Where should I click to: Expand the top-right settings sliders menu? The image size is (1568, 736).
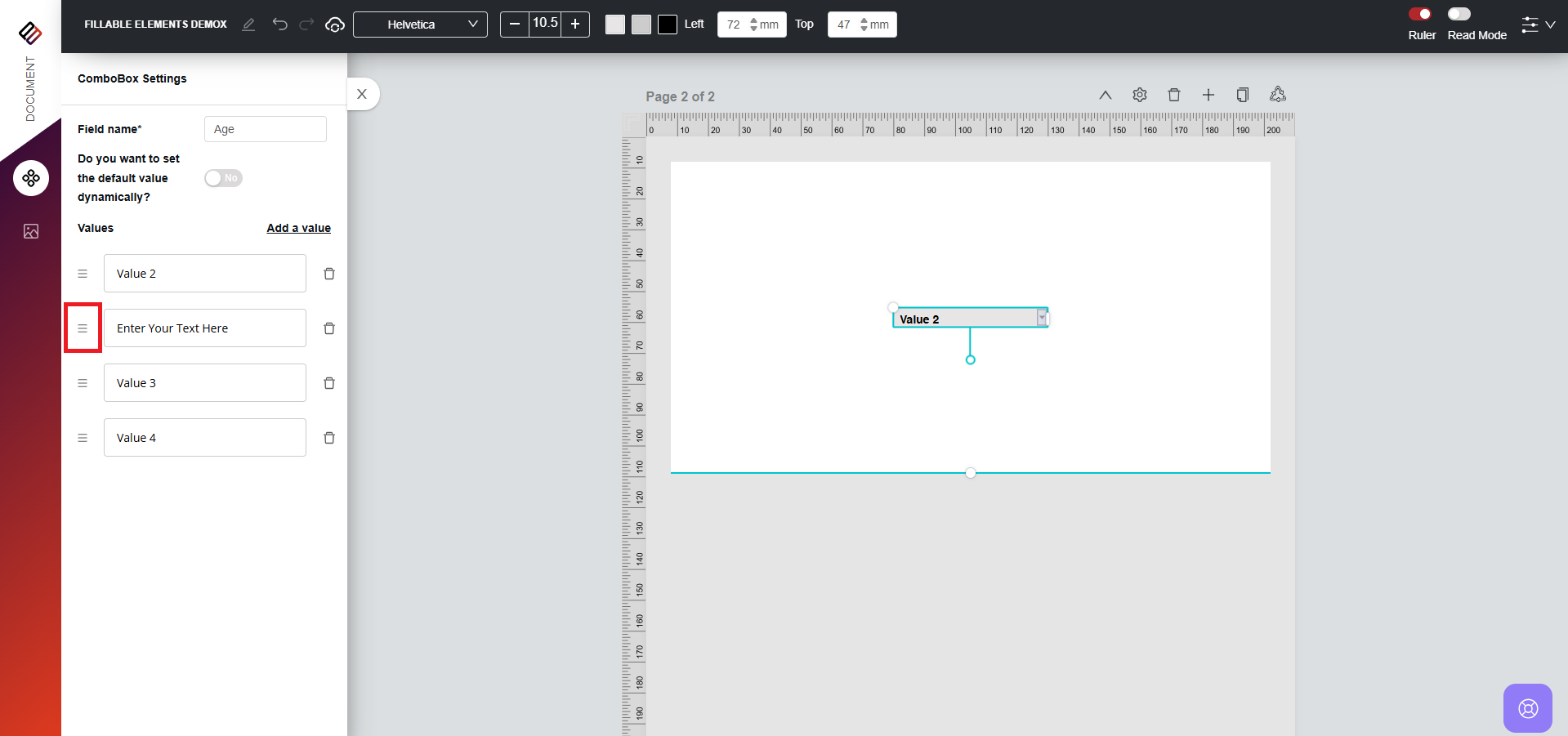pos(1538,25)
